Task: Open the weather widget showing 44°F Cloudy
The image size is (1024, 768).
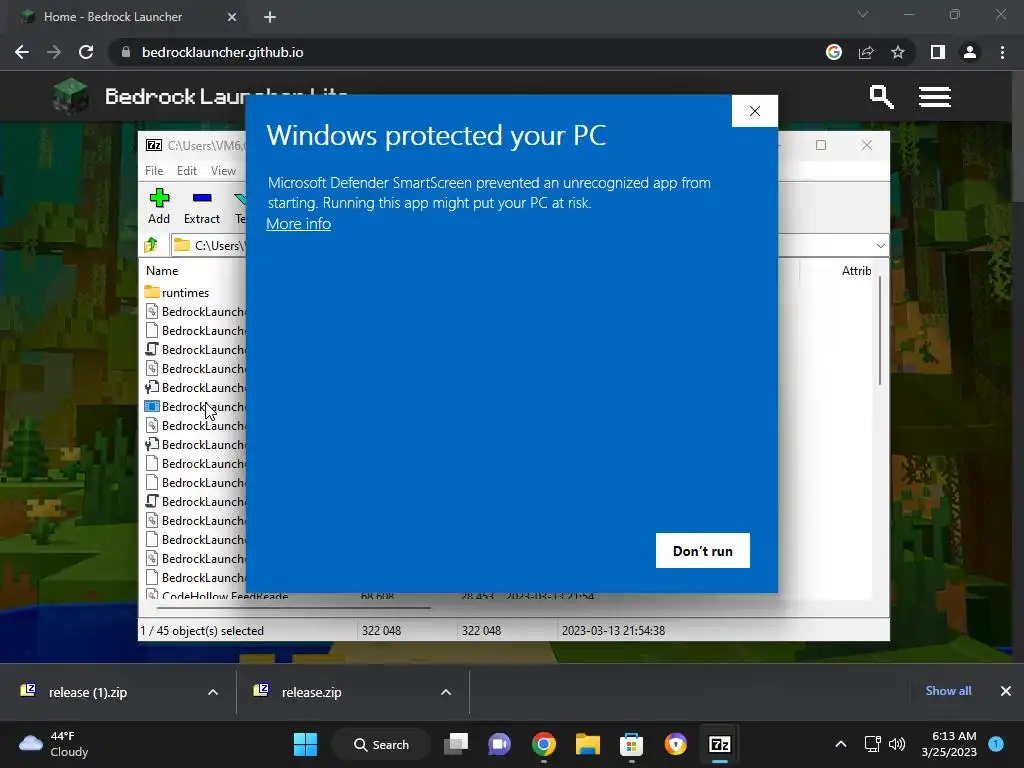Action: pyautogui.click(x=54, y=744)
